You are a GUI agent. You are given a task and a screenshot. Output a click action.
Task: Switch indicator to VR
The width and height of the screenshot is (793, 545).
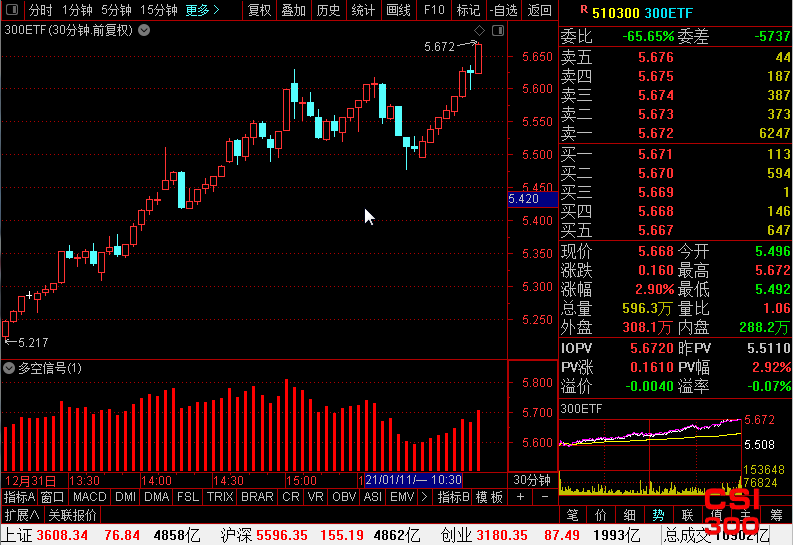click(x=315, y=497)
